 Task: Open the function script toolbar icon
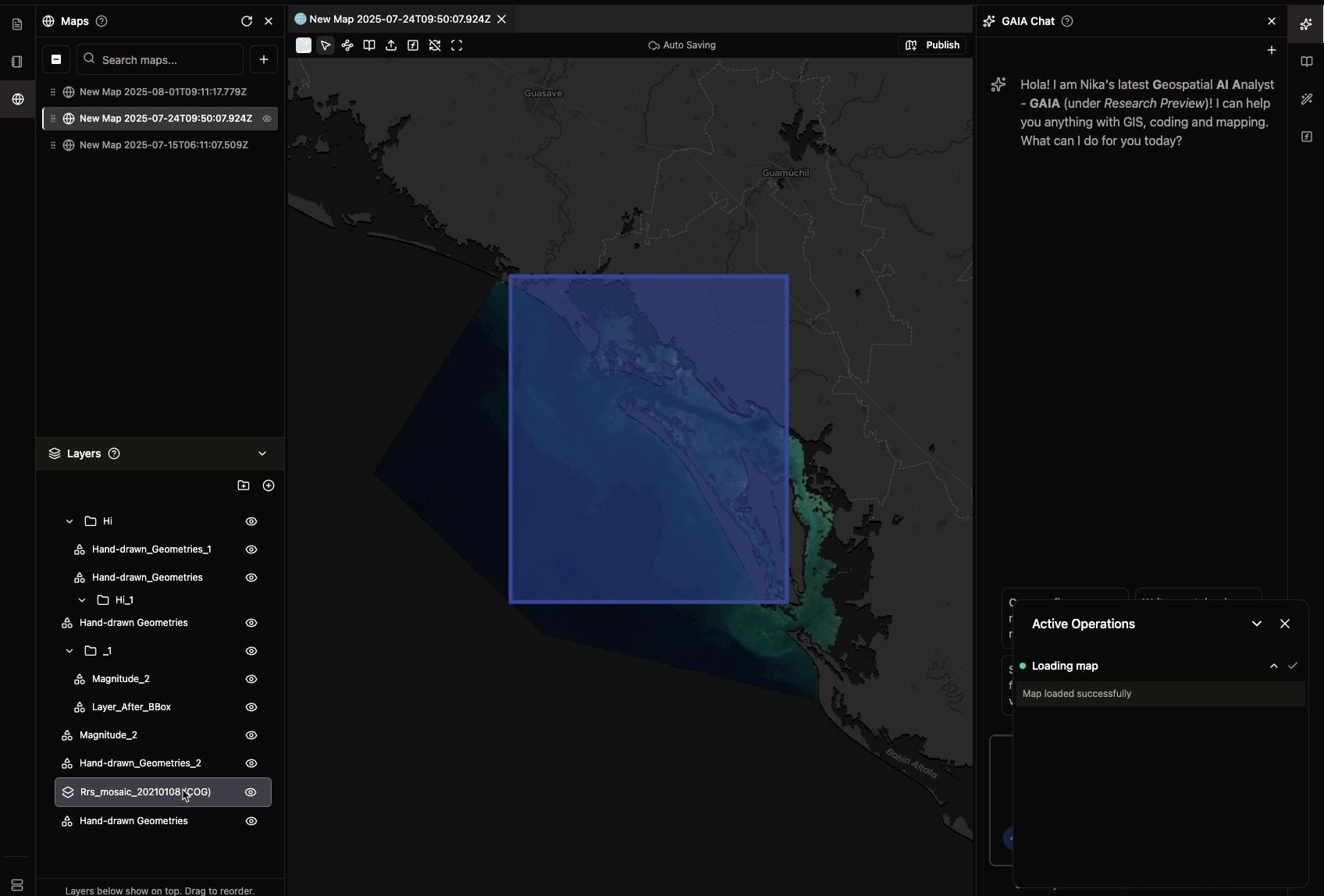coord(413,45)
